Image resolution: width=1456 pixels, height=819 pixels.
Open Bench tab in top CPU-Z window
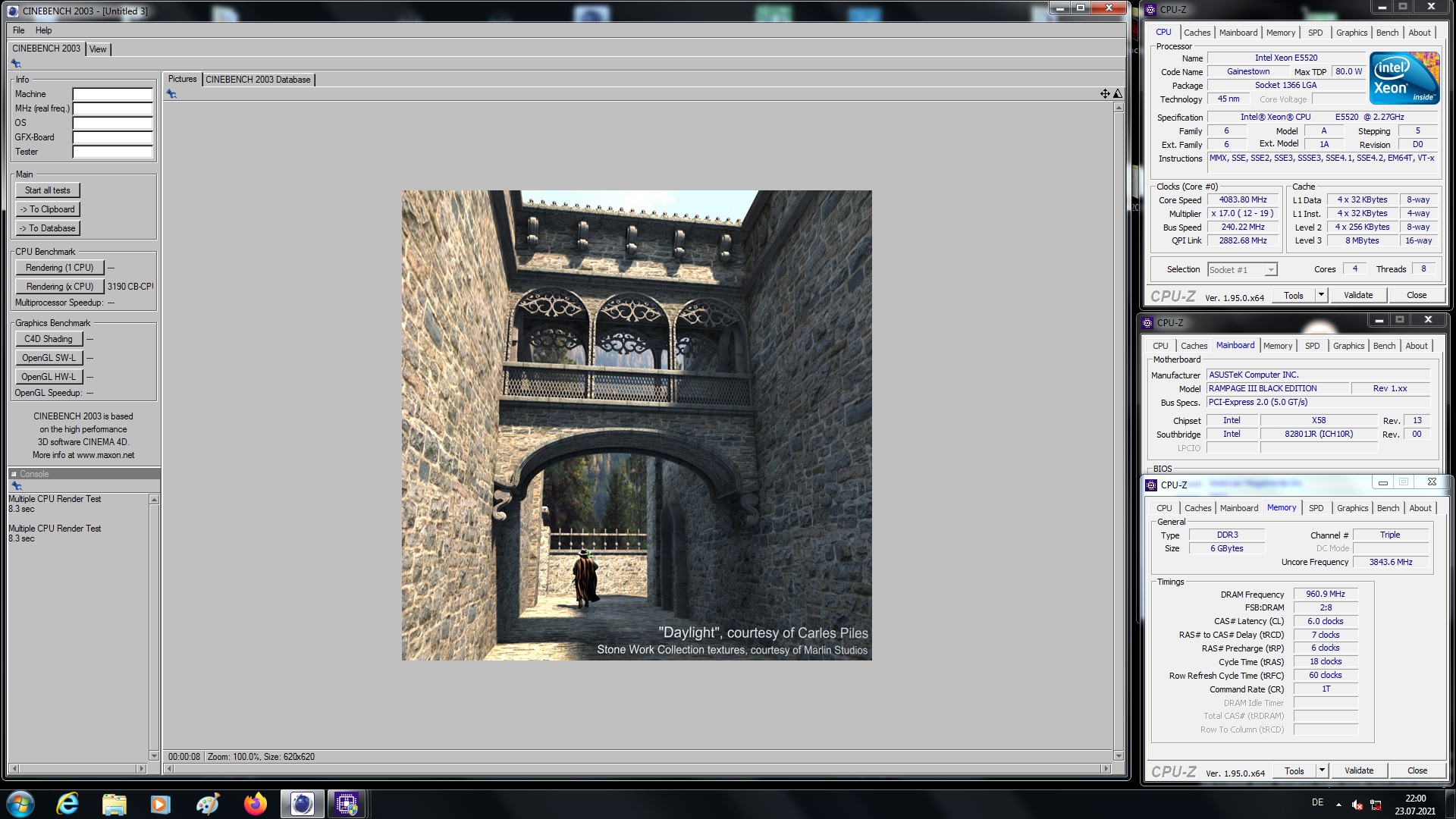pyautogui.click(x=1388, y=33)
